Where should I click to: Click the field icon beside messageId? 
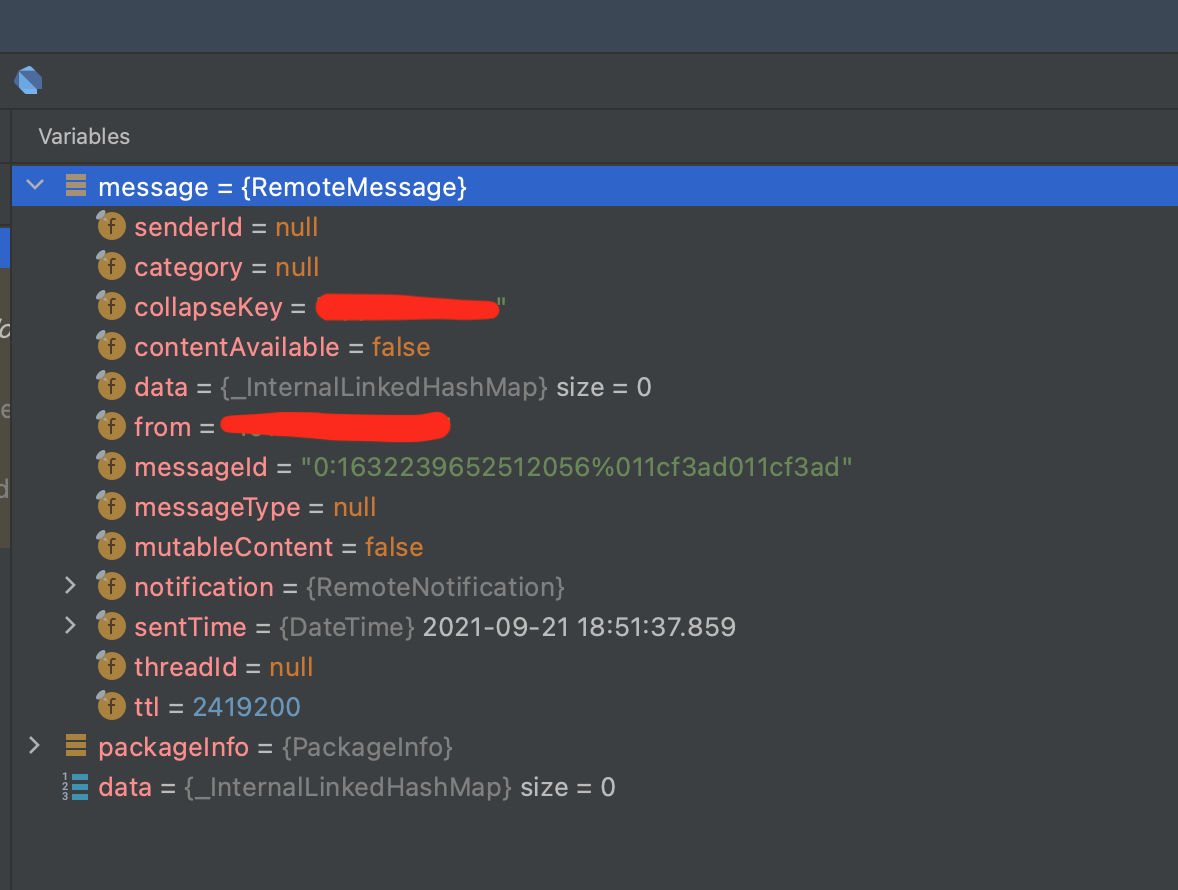[x=111, y=466]
